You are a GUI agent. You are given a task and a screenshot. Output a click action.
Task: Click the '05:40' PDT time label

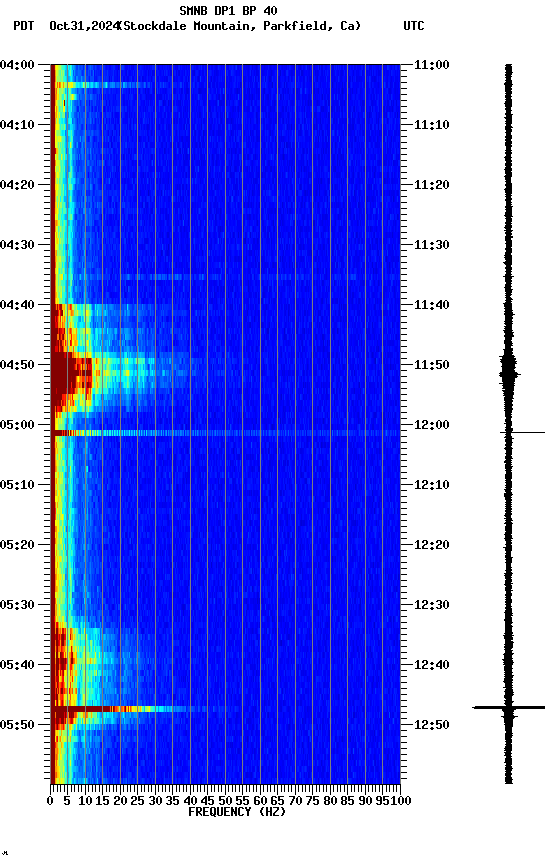tap(17, 665)
